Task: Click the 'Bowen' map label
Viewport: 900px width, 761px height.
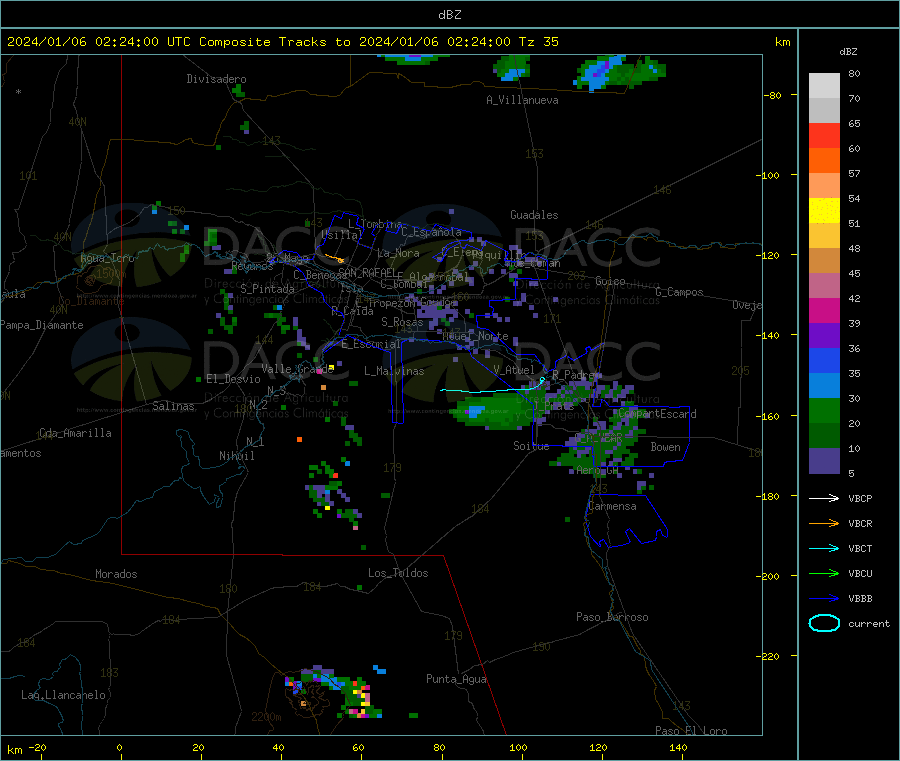Action: pos(665,447)
